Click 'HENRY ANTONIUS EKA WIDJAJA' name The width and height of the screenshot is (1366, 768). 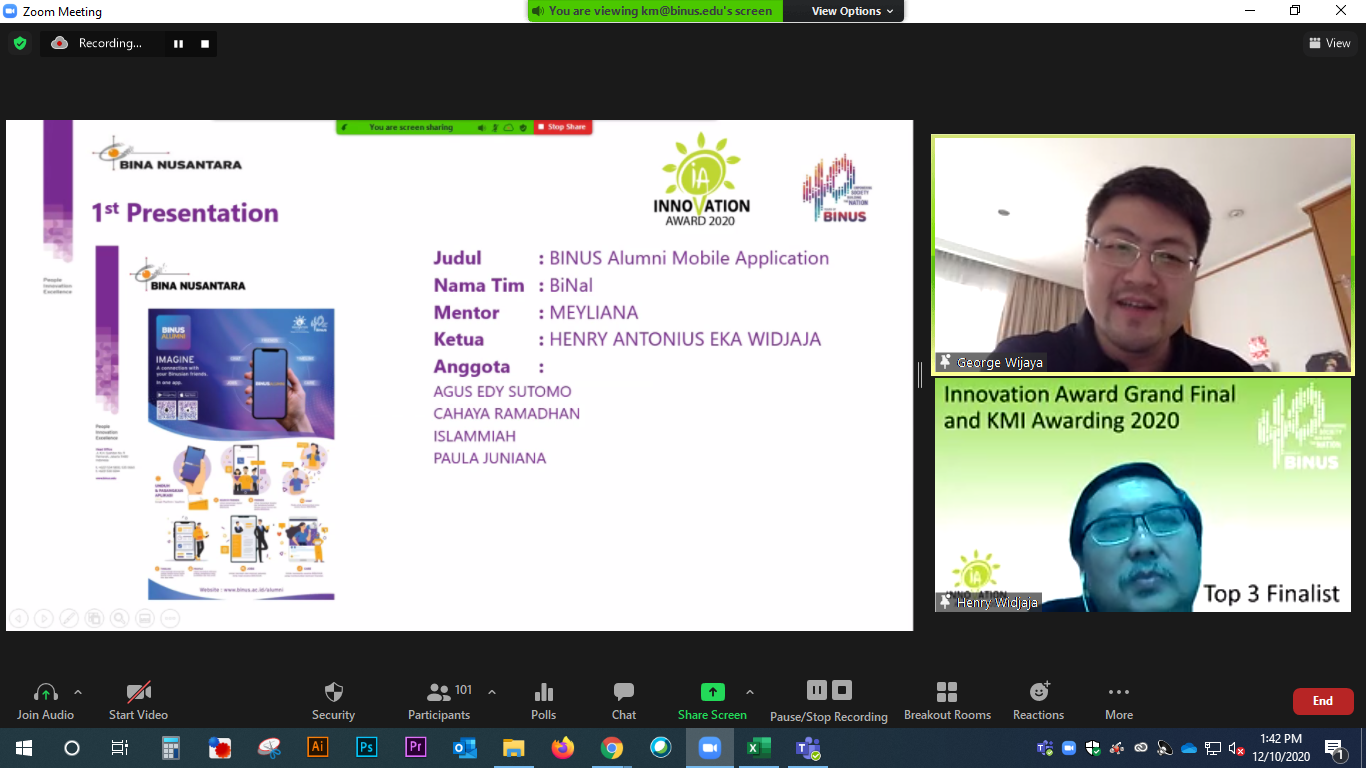coord(685,339)
